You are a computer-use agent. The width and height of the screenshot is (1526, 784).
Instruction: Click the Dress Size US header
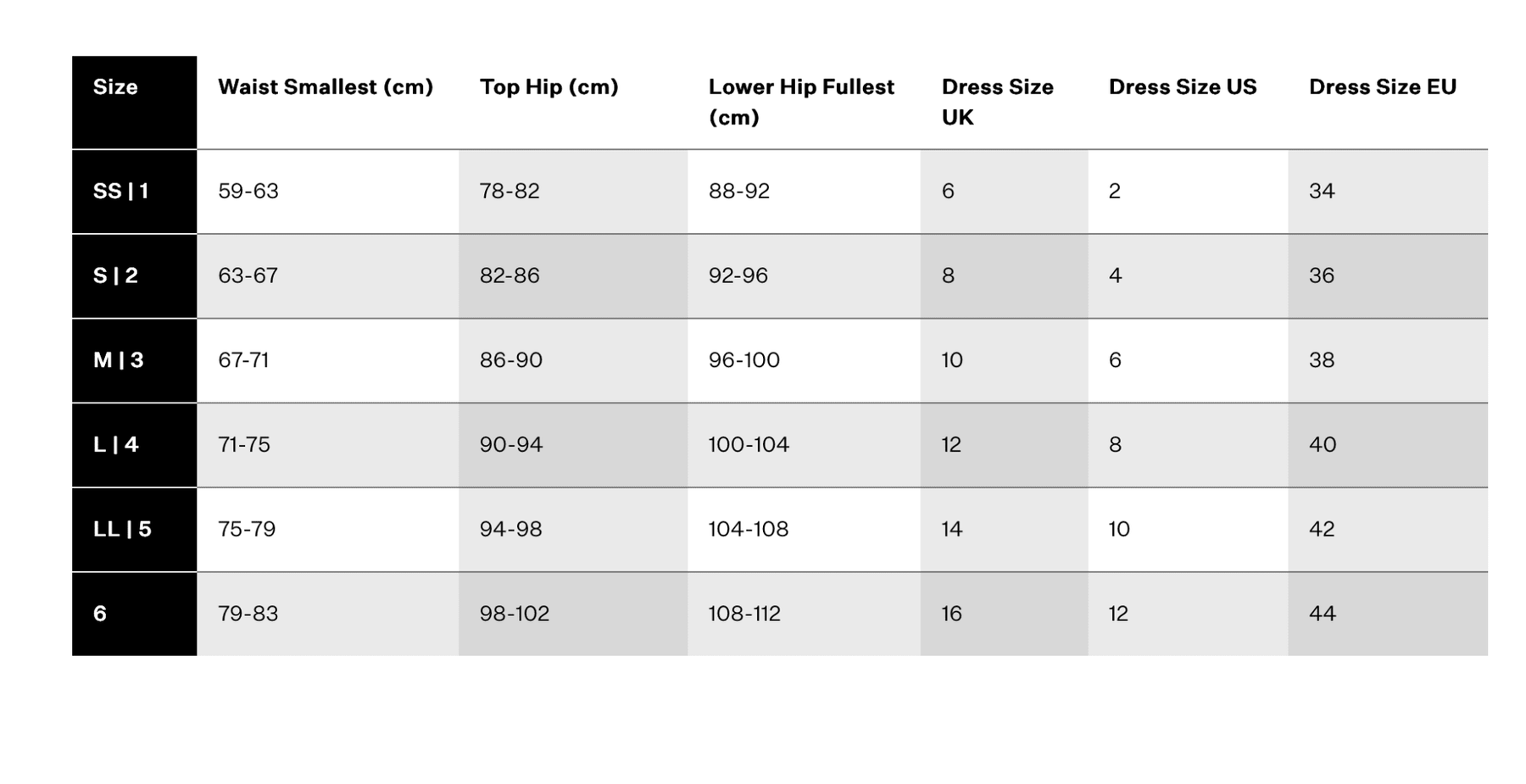[1182, 87]
